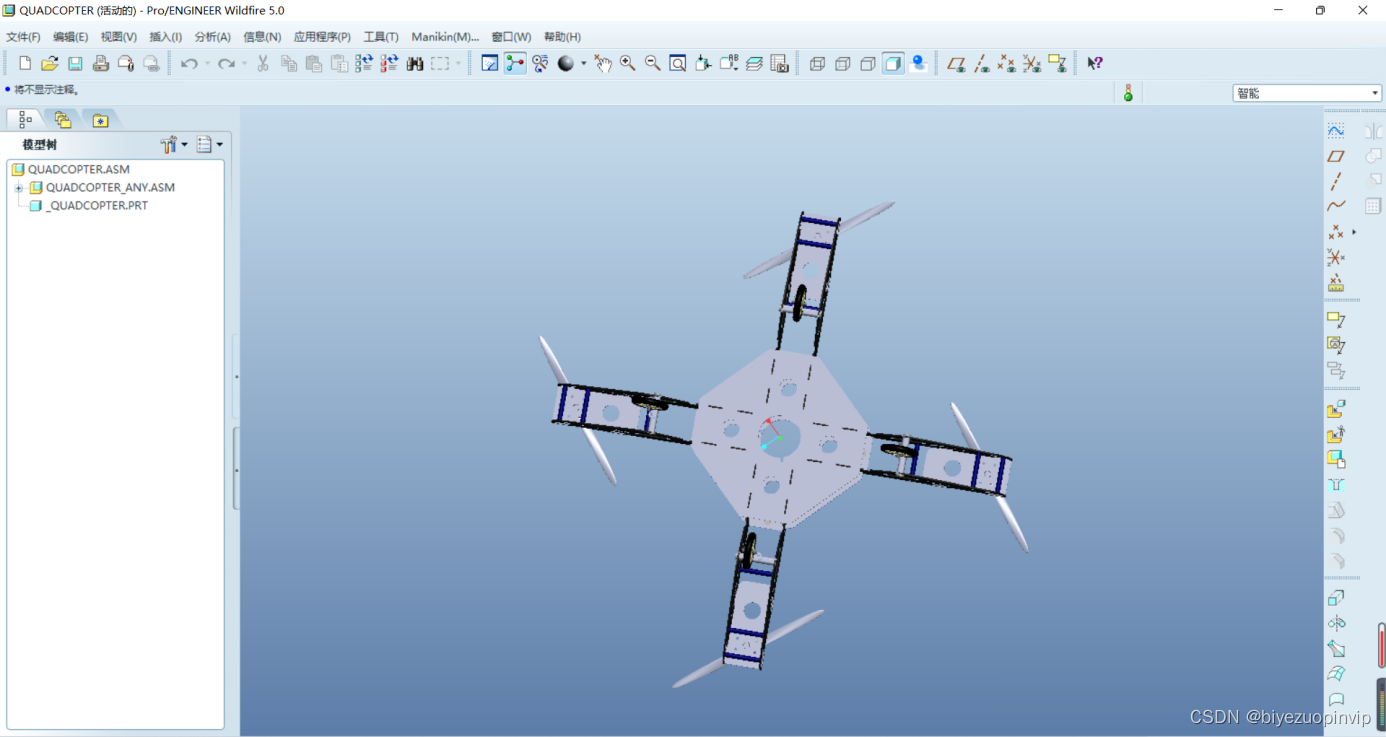Click the regeneration traffic light indicator
This screenshot has height=737, width=1386.
[1128, 93]
